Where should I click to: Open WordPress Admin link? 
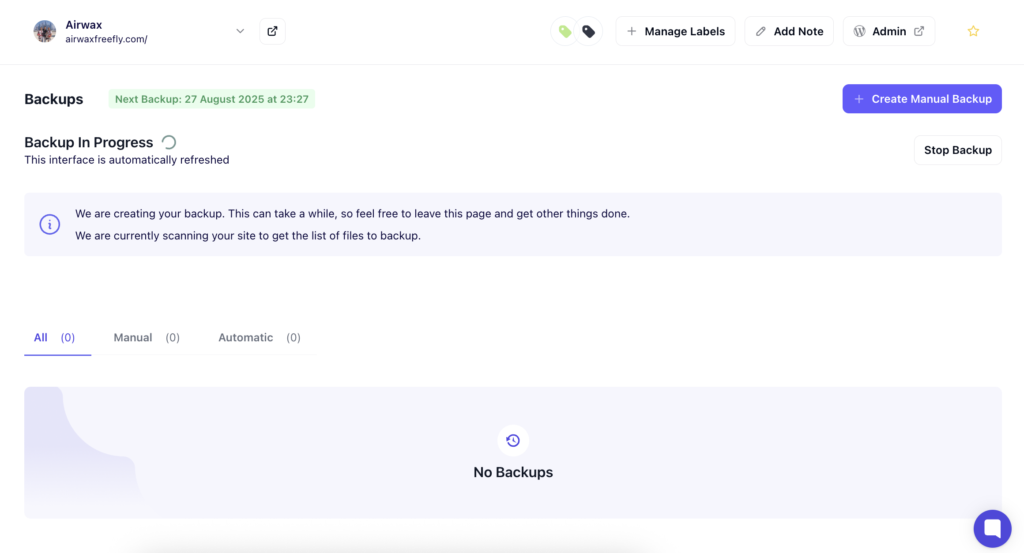coord(889,31)
